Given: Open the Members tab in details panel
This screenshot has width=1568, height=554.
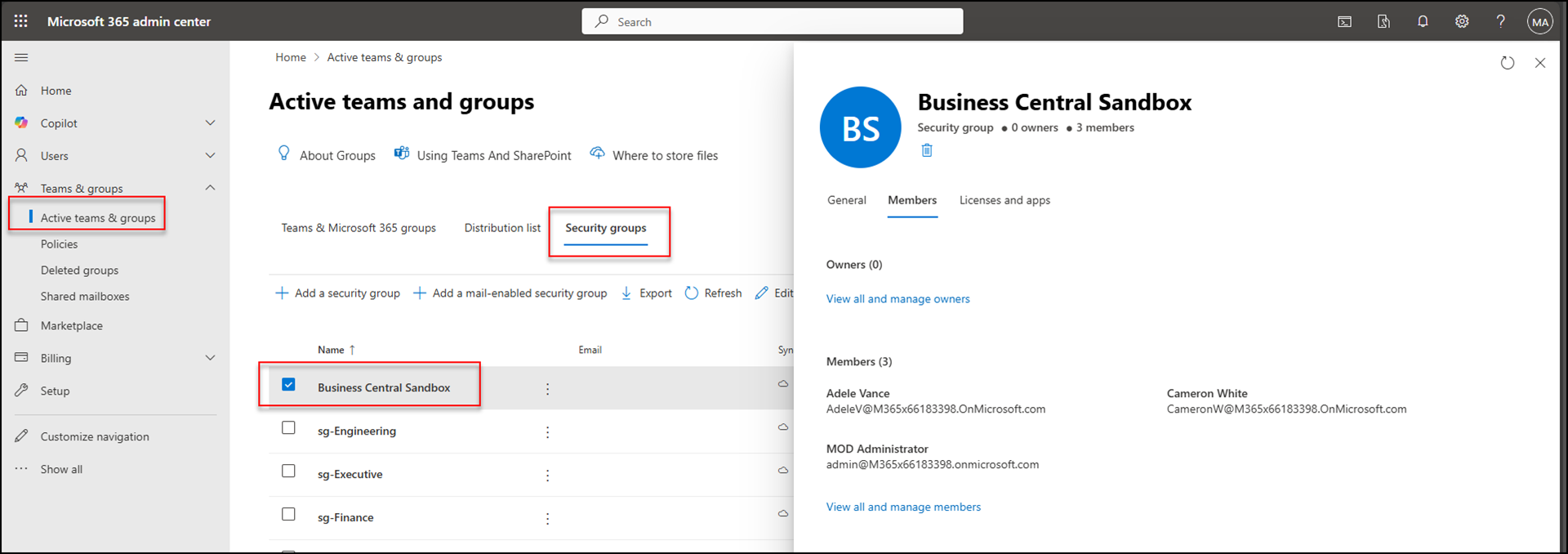Looking at the screenshot, I should [912, 200].
